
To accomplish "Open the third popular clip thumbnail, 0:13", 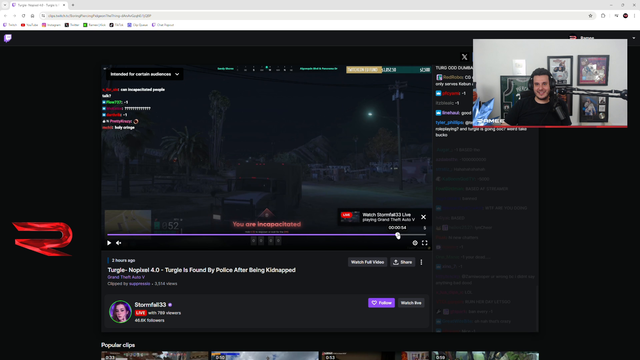I will pyautogui.click(x=375, y=356).
